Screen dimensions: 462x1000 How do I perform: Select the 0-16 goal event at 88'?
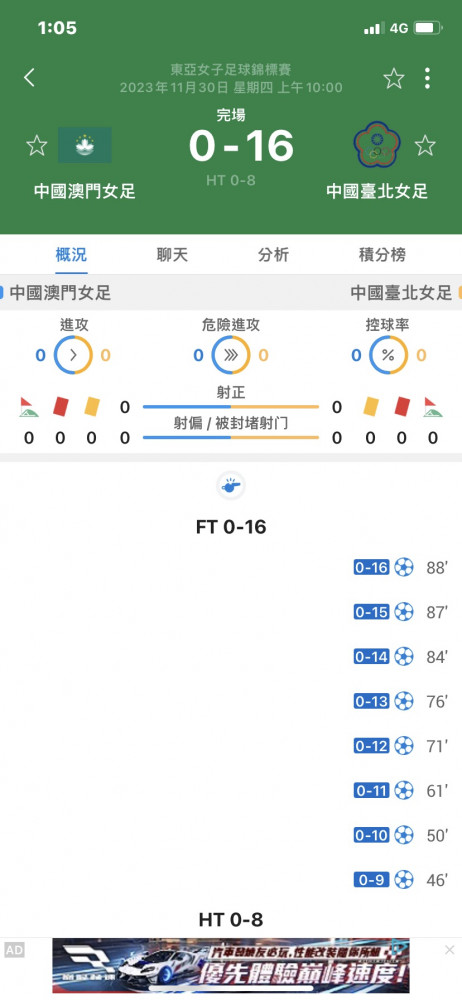(401, 567)
